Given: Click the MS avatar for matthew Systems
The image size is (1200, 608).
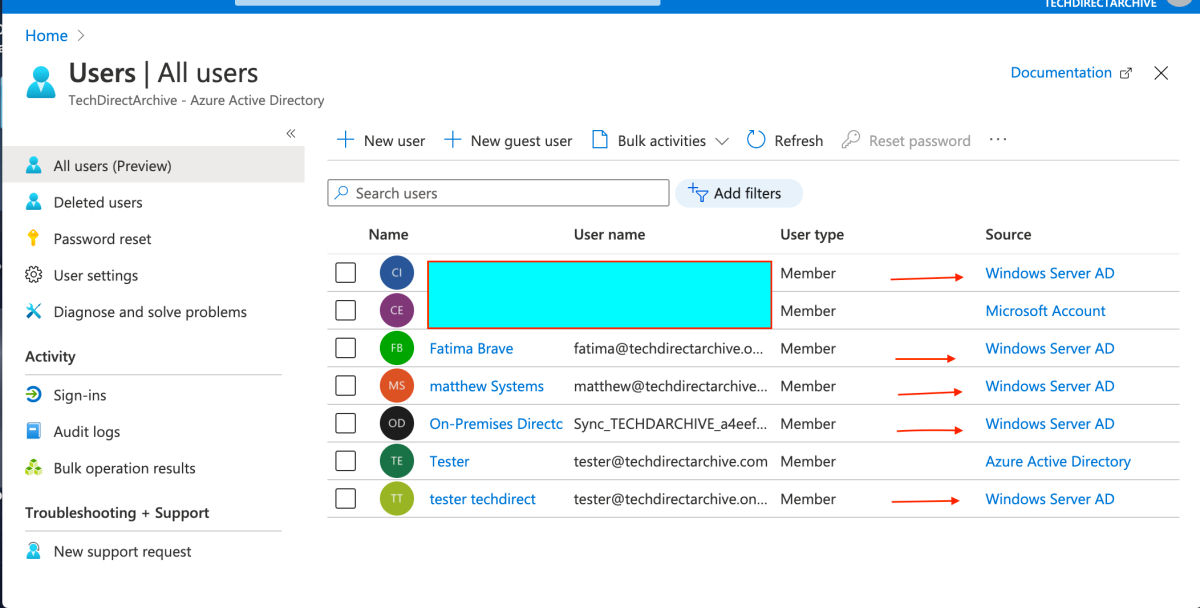Looking at the screenshot, I should click(397, 386).
